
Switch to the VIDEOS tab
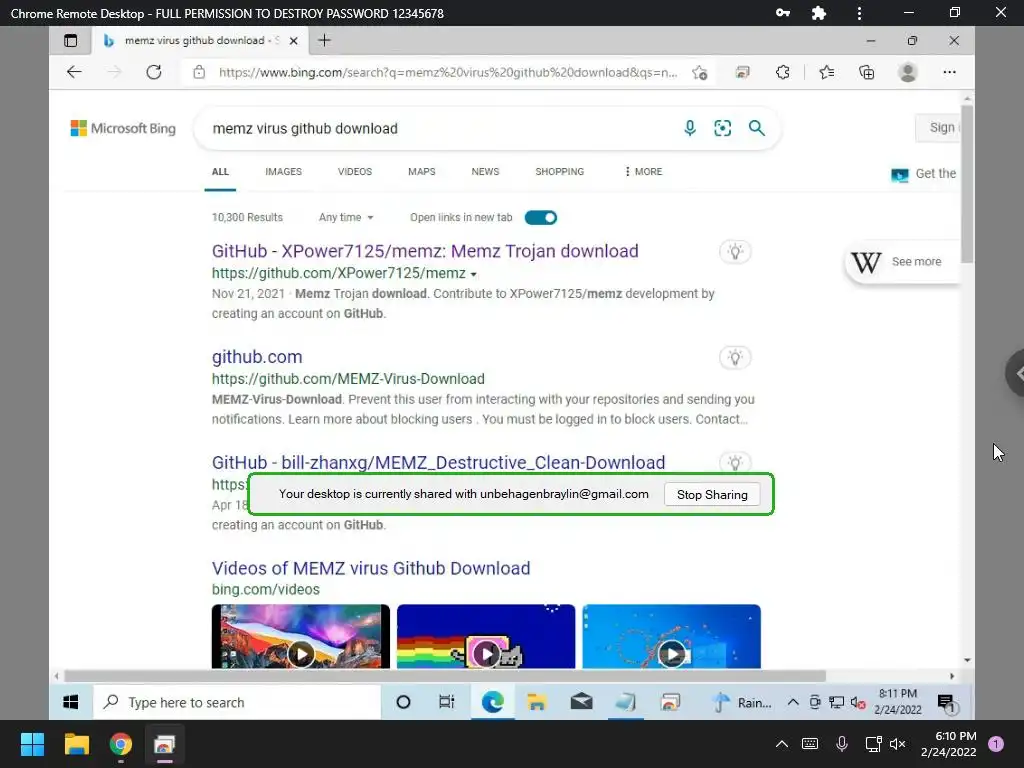pos(355,172)
